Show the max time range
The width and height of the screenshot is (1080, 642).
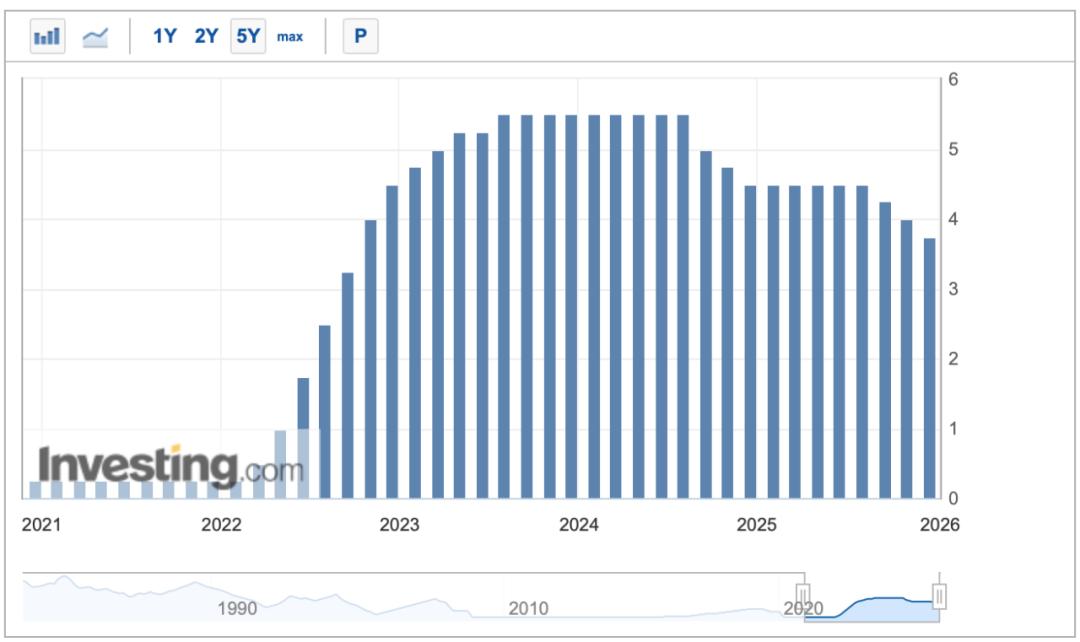click(290, 37)
